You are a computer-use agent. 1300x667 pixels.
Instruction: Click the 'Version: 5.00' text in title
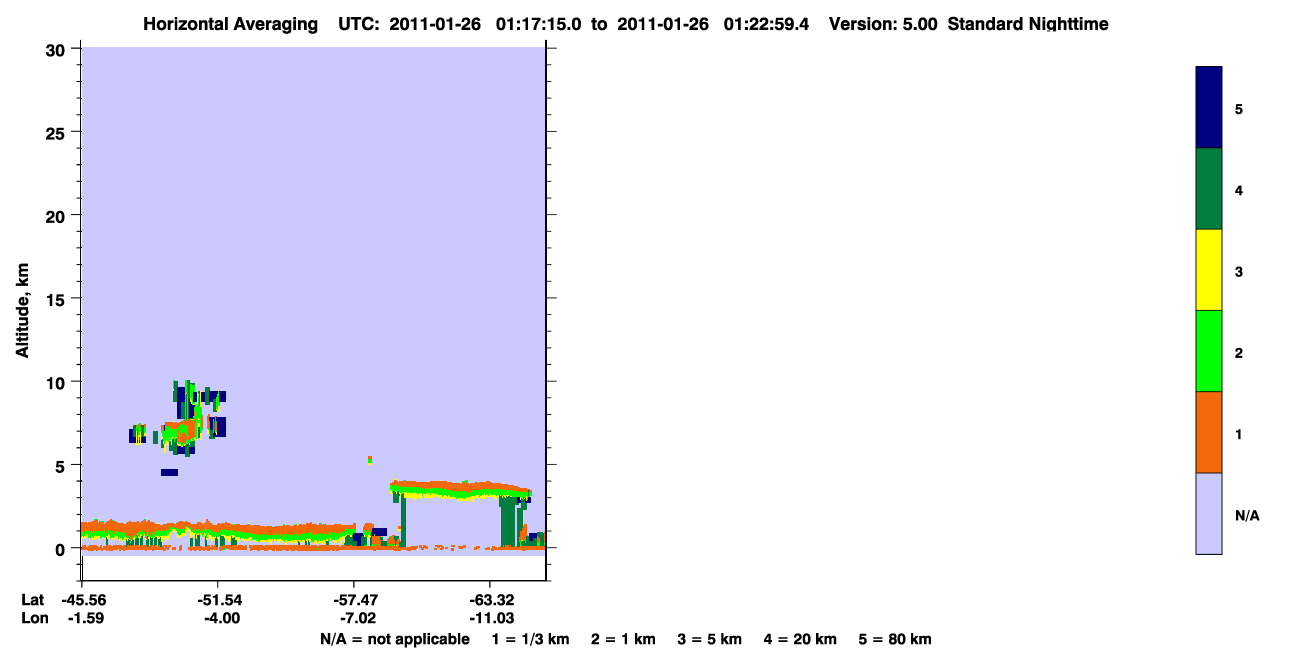(x=883, y=24)
